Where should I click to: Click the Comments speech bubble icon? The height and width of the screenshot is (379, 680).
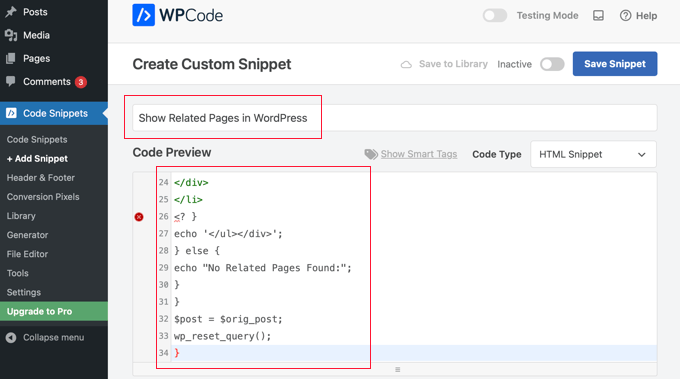[x=11, y=82]
